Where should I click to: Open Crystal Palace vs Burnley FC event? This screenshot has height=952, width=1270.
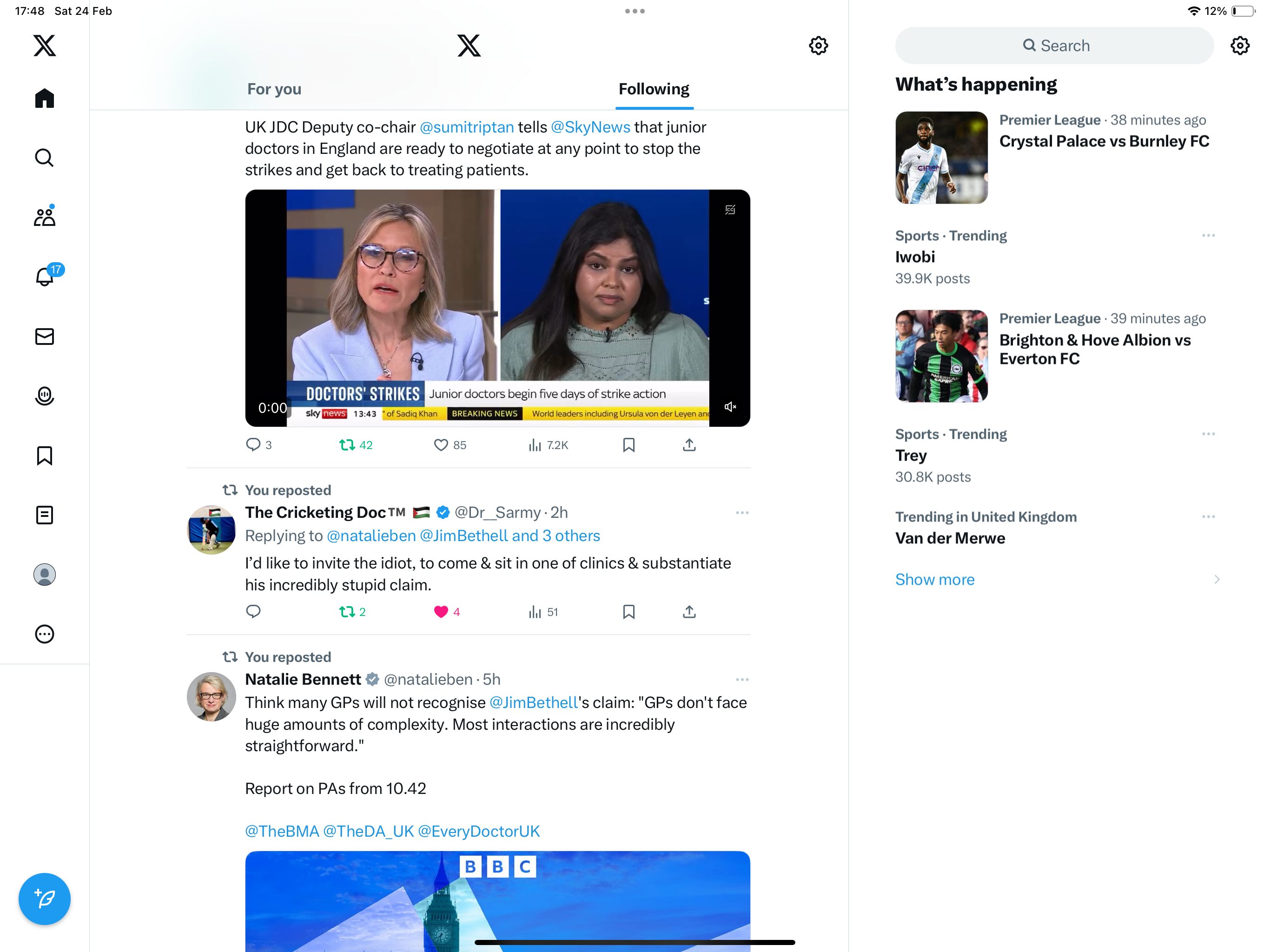point(1054,157)
